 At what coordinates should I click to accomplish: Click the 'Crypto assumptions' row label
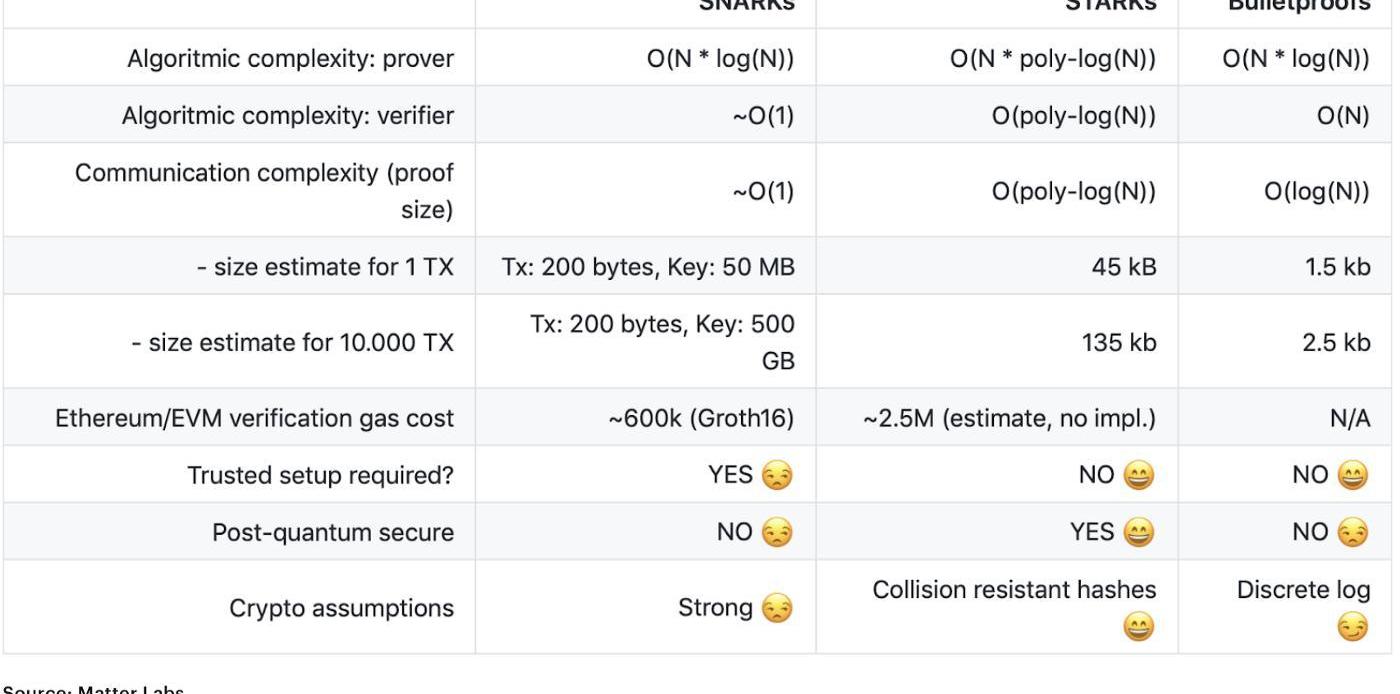click(341, 608)
